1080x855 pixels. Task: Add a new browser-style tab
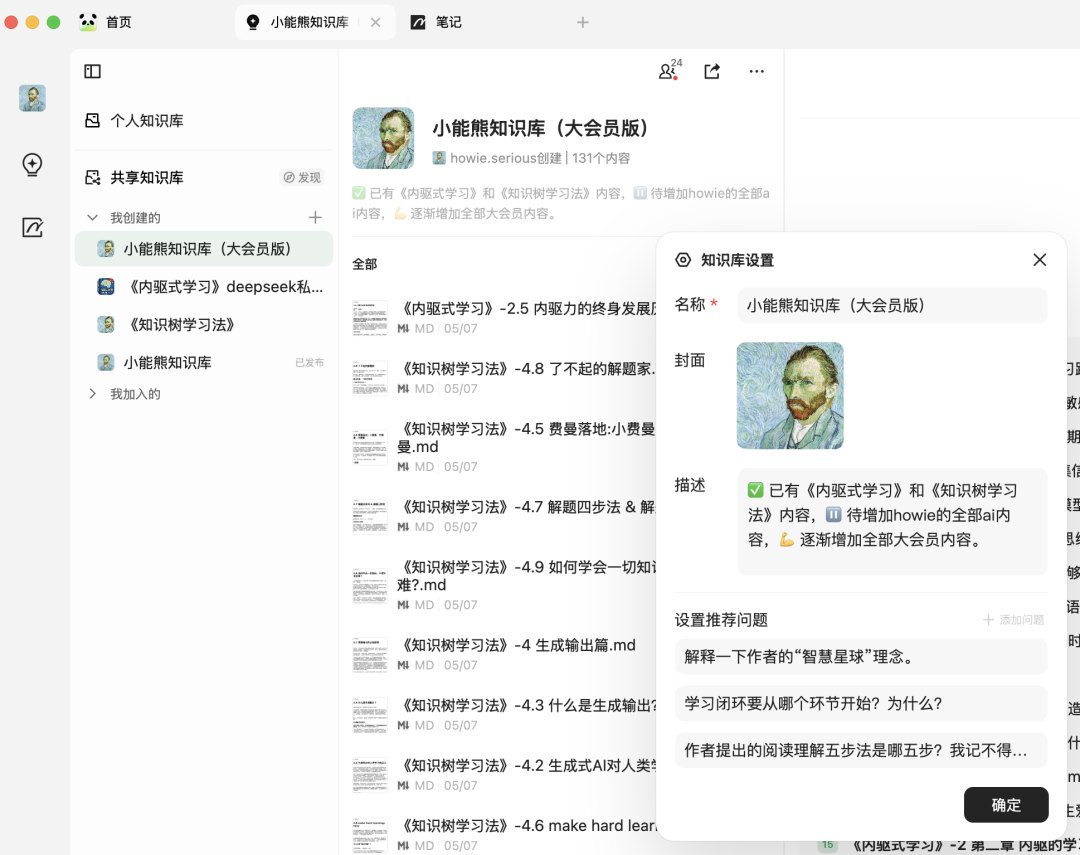click(x=583, y=22)
